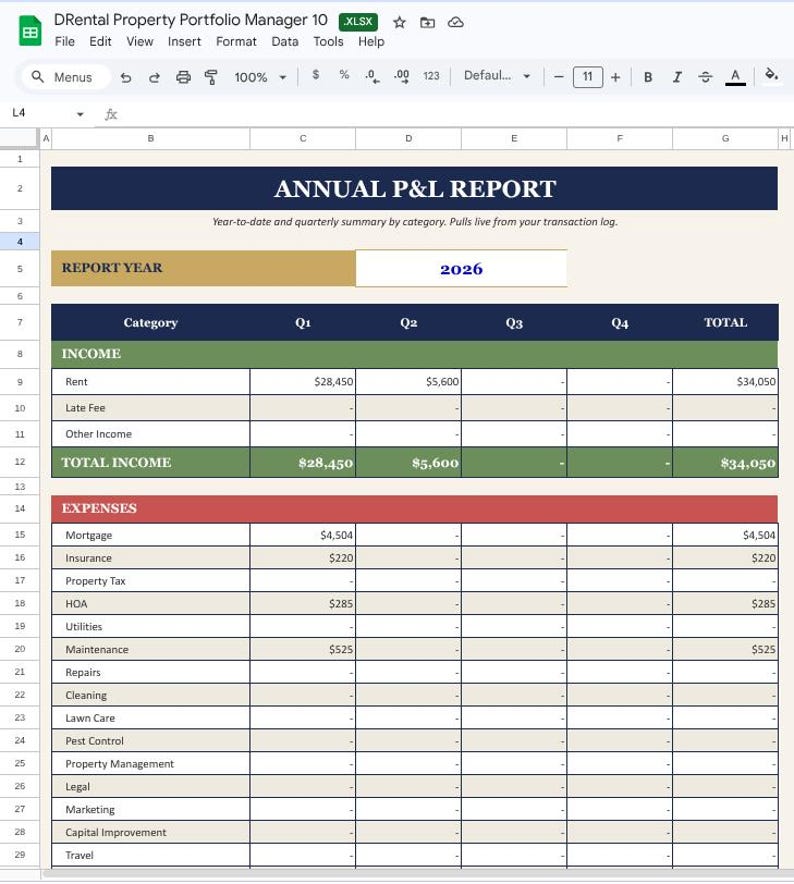This screenshot has height=884, width=794.
Task: Click the document title text
Action: [x=191, y=20]
